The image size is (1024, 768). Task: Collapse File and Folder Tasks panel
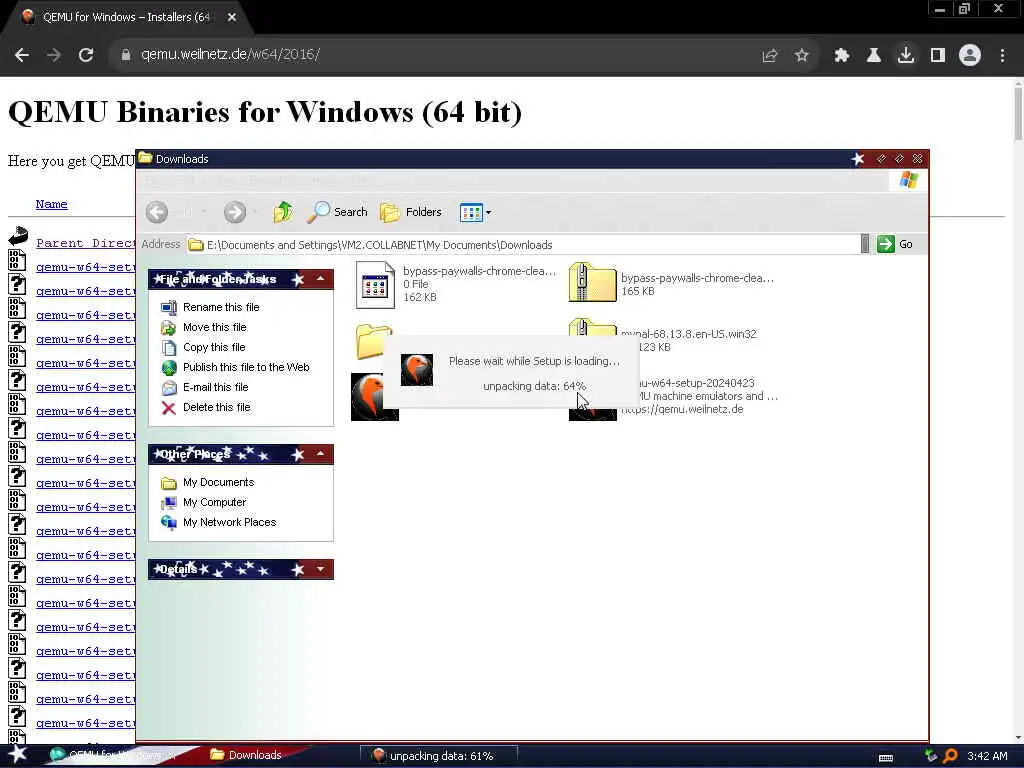(321, 280)
